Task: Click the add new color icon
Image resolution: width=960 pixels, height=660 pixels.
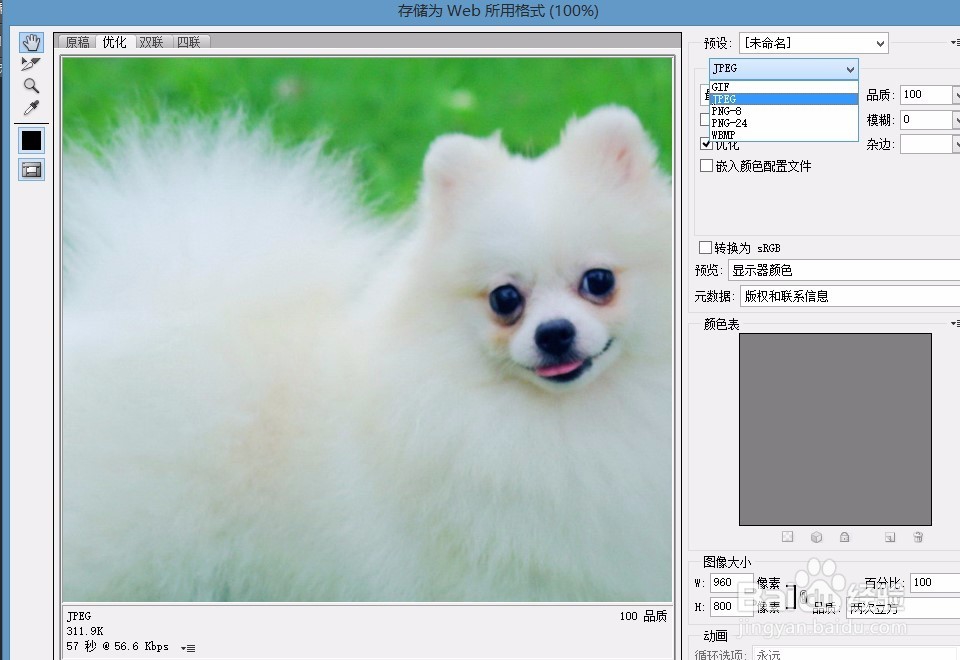Action: 890,537
